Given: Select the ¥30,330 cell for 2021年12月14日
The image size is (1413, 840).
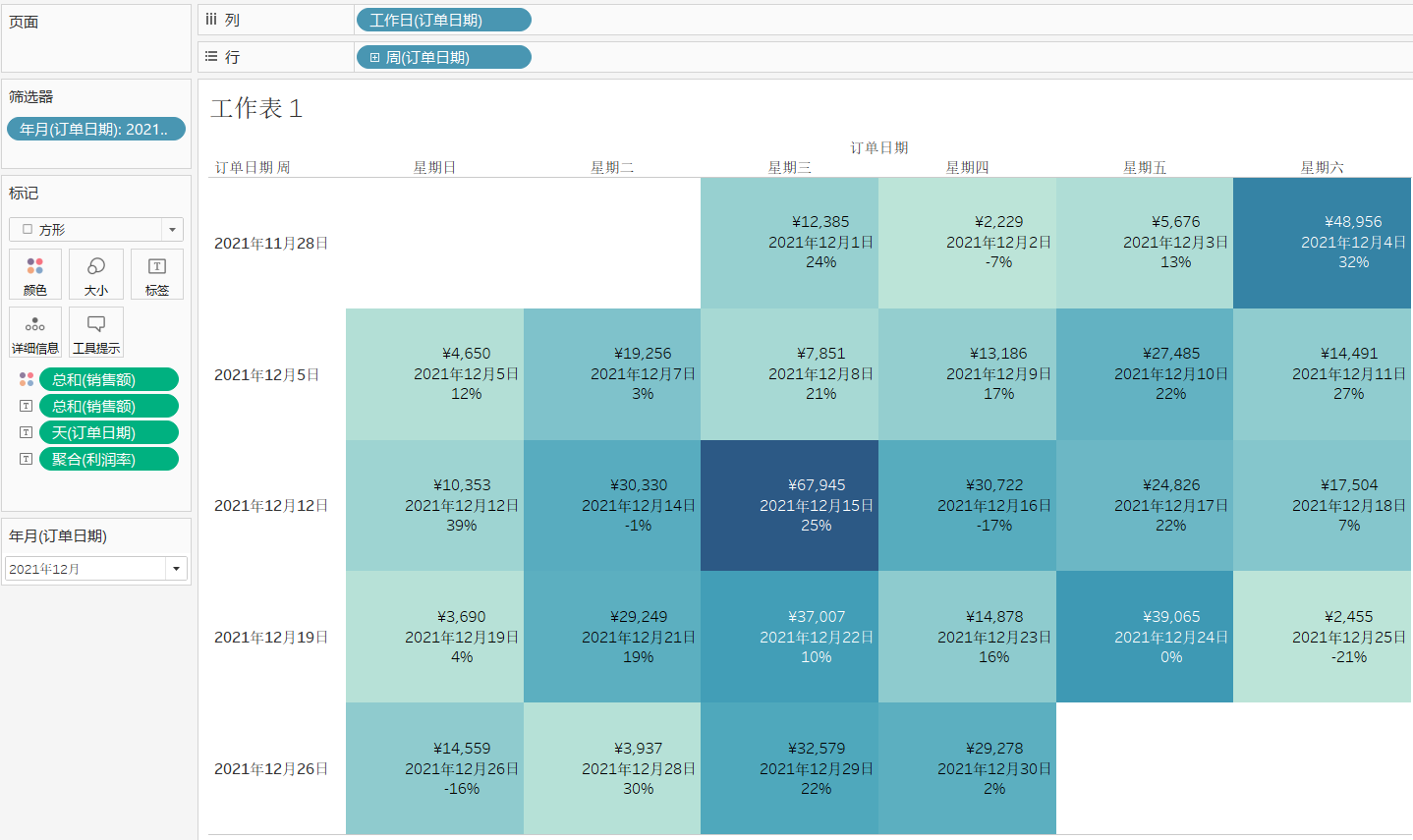Looking at the screenshot, I should 612,505.
